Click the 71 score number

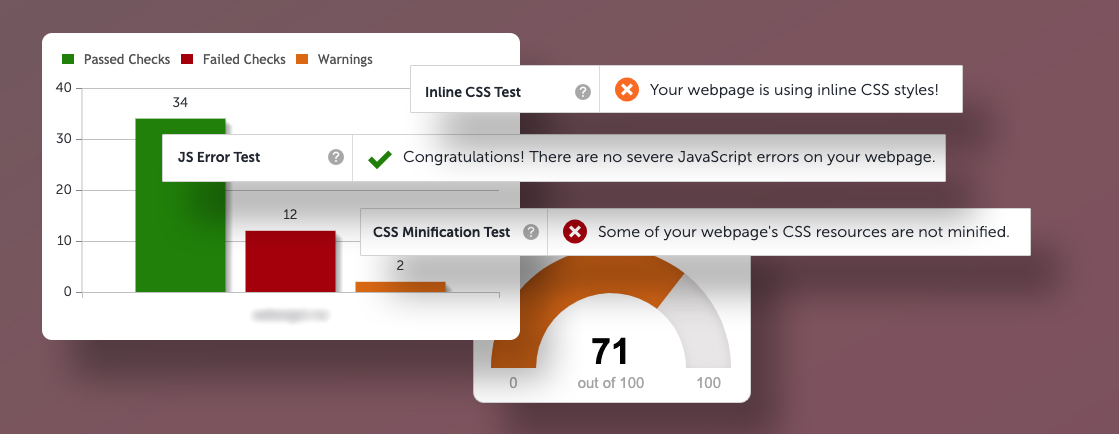610,351
